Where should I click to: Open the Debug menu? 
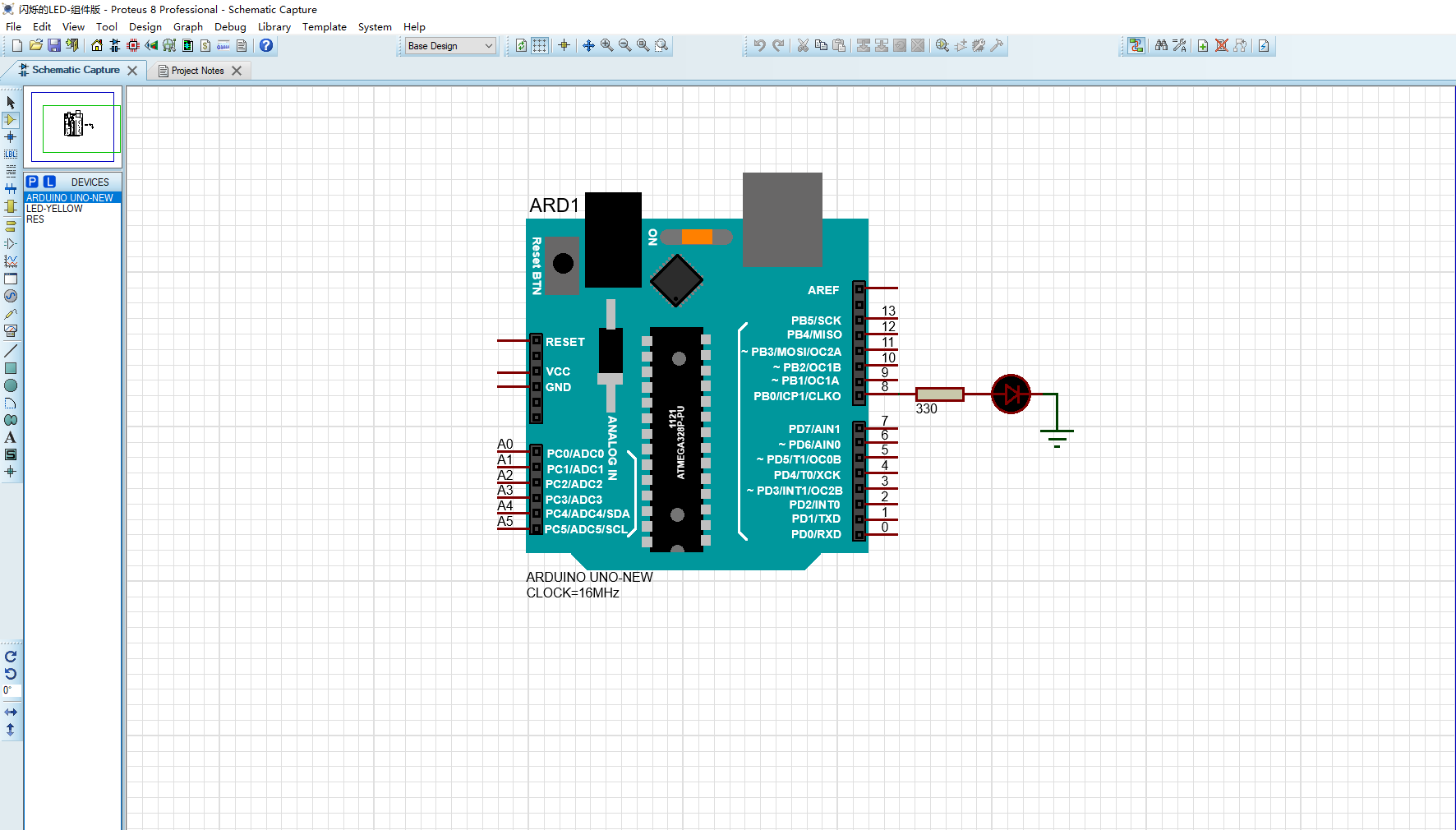pos(230,27)
